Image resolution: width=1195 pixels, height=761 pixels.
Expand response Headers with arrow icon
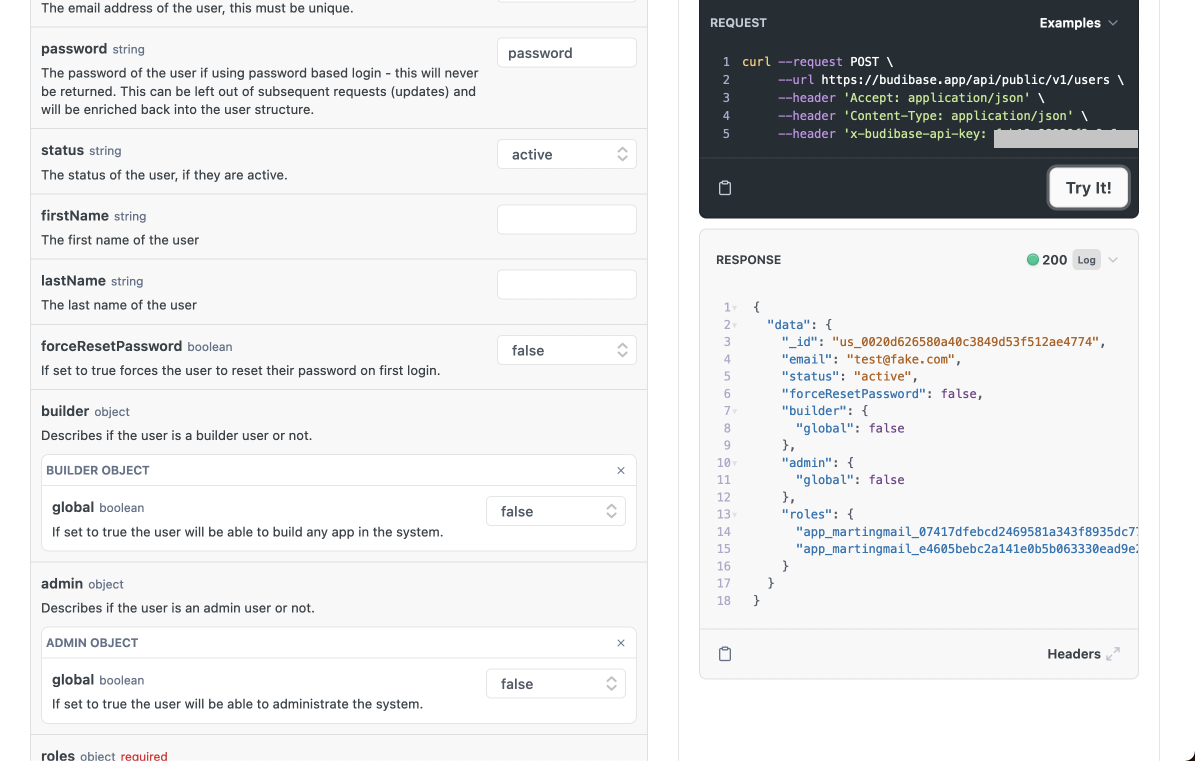point(1113,654)
